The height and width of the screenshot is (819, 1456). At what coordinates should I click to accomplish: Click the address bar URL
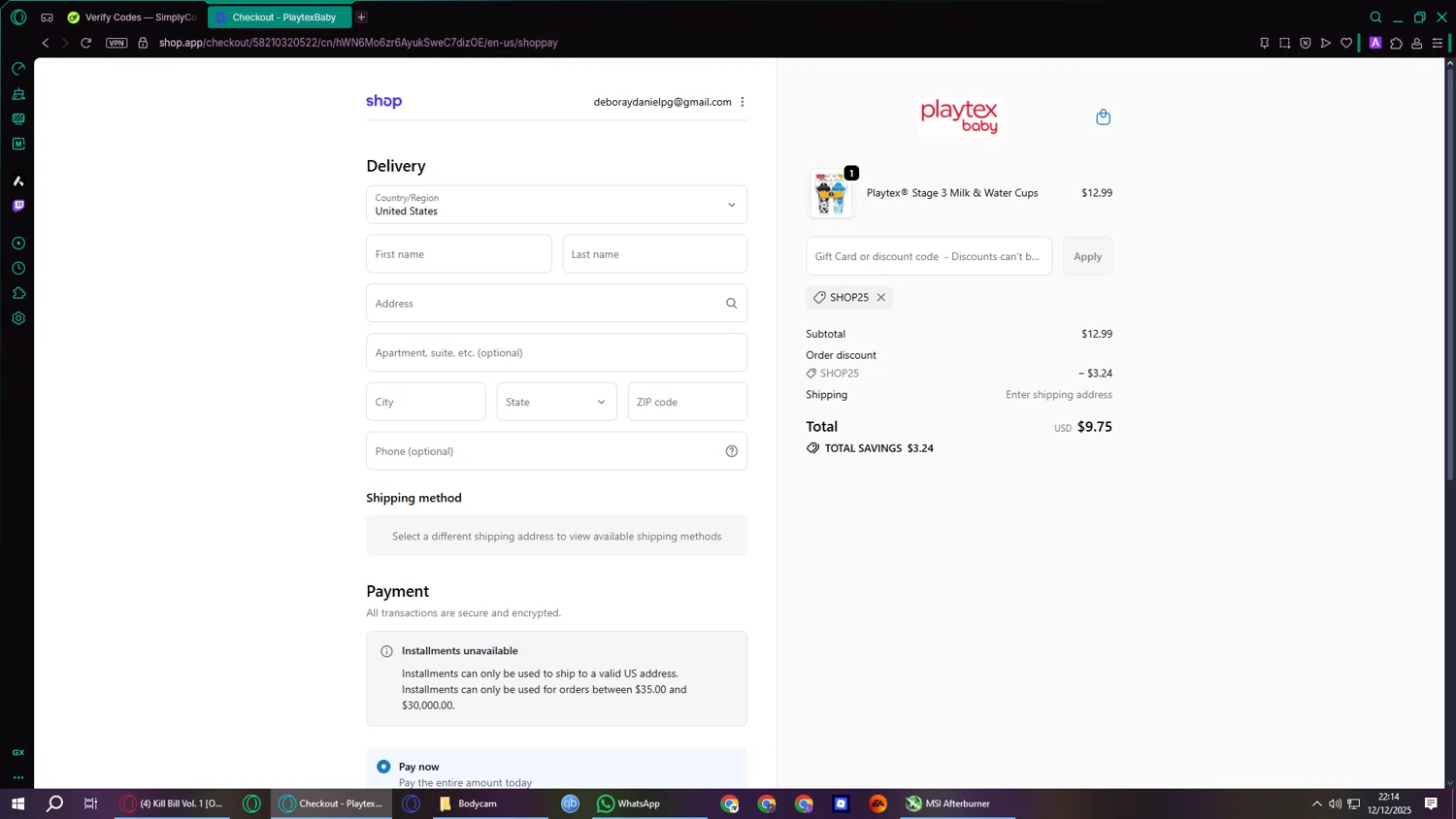point(358,43)
